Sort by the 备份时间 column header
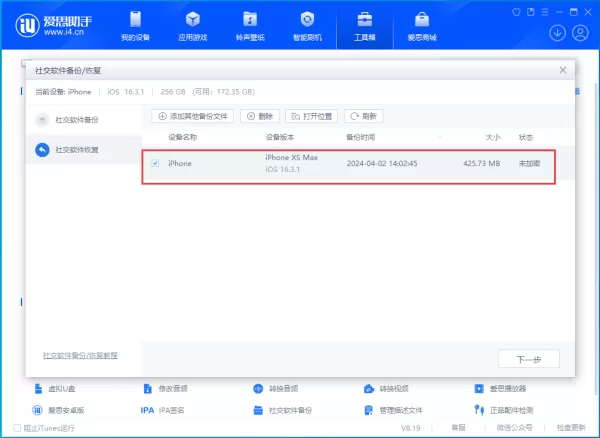Image resolution: width=600 pixels, height=438 pixels. [x=360, y=137]
